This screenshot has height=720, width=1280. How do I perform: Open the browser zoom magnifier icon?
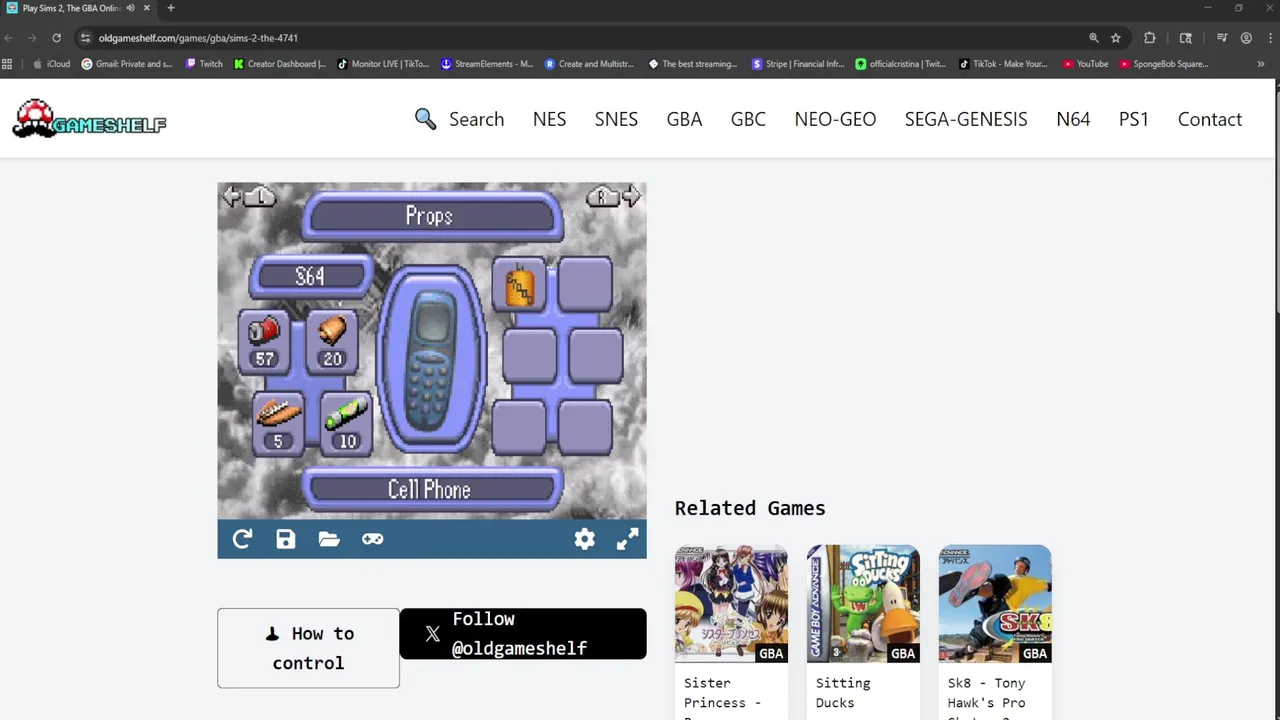click(x=1094, y=38)
